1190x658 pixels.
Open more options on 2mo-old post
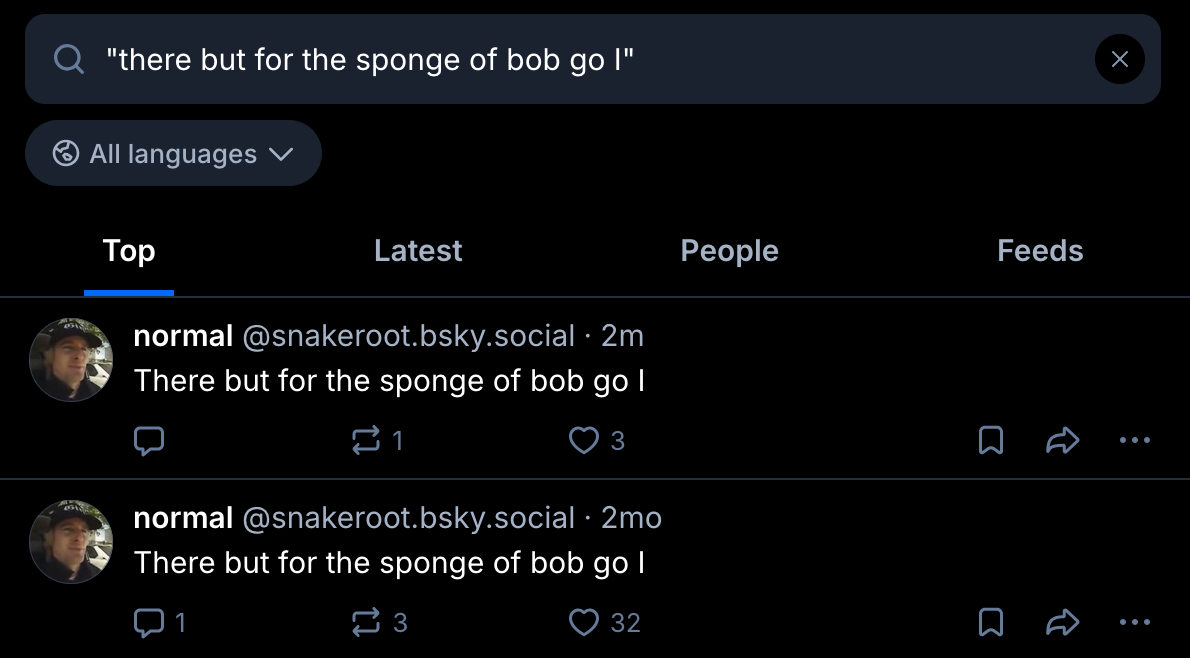(1135, 623)
